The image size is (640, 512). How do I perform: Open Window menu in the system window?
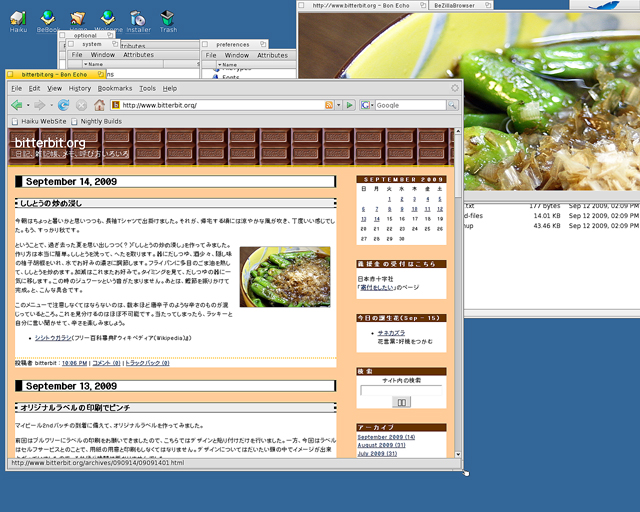pos(102,55)
